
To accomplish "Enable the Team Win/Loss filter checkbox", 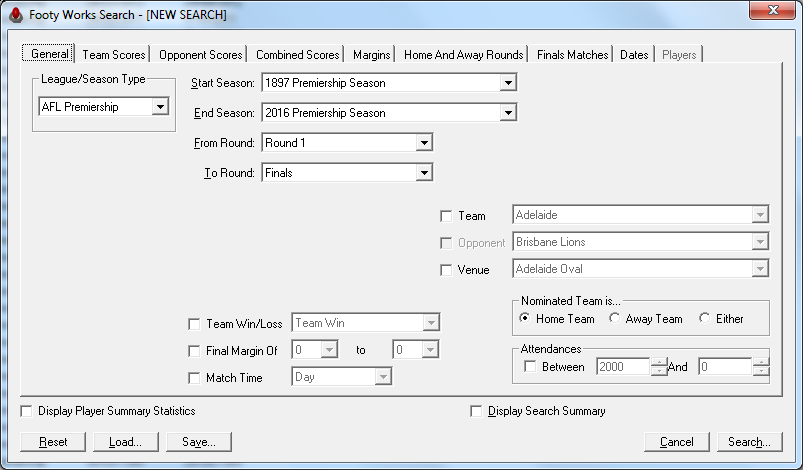I will 194,324.
